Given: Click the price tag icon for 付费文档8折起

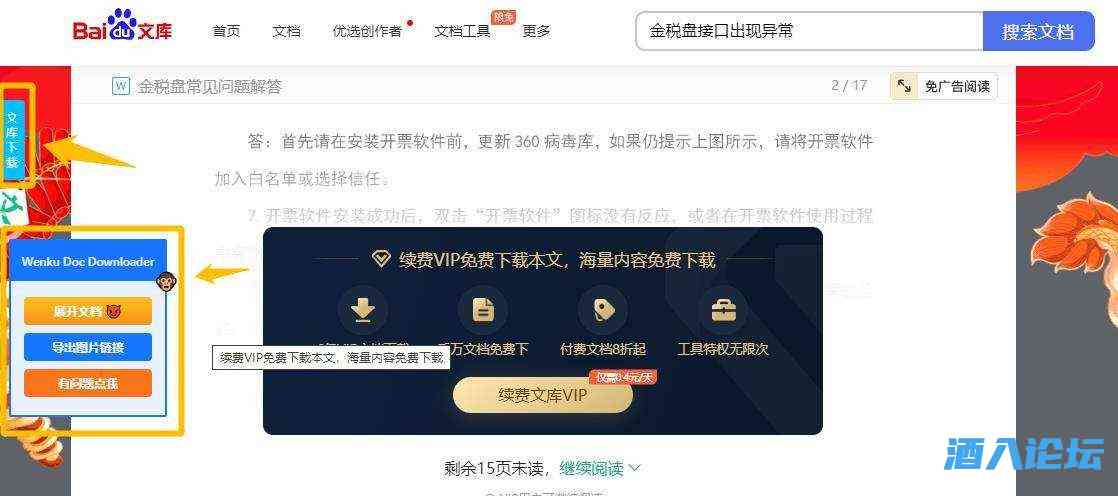Looking at the screenshot, I should tap(603, 310).
